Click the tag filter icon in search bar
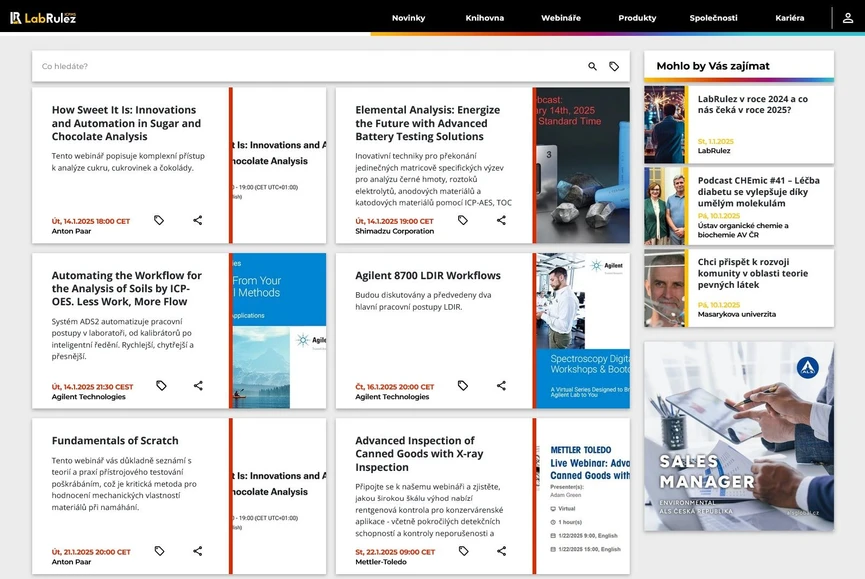Viewport: 865px width, 579px height. (614, 66)
